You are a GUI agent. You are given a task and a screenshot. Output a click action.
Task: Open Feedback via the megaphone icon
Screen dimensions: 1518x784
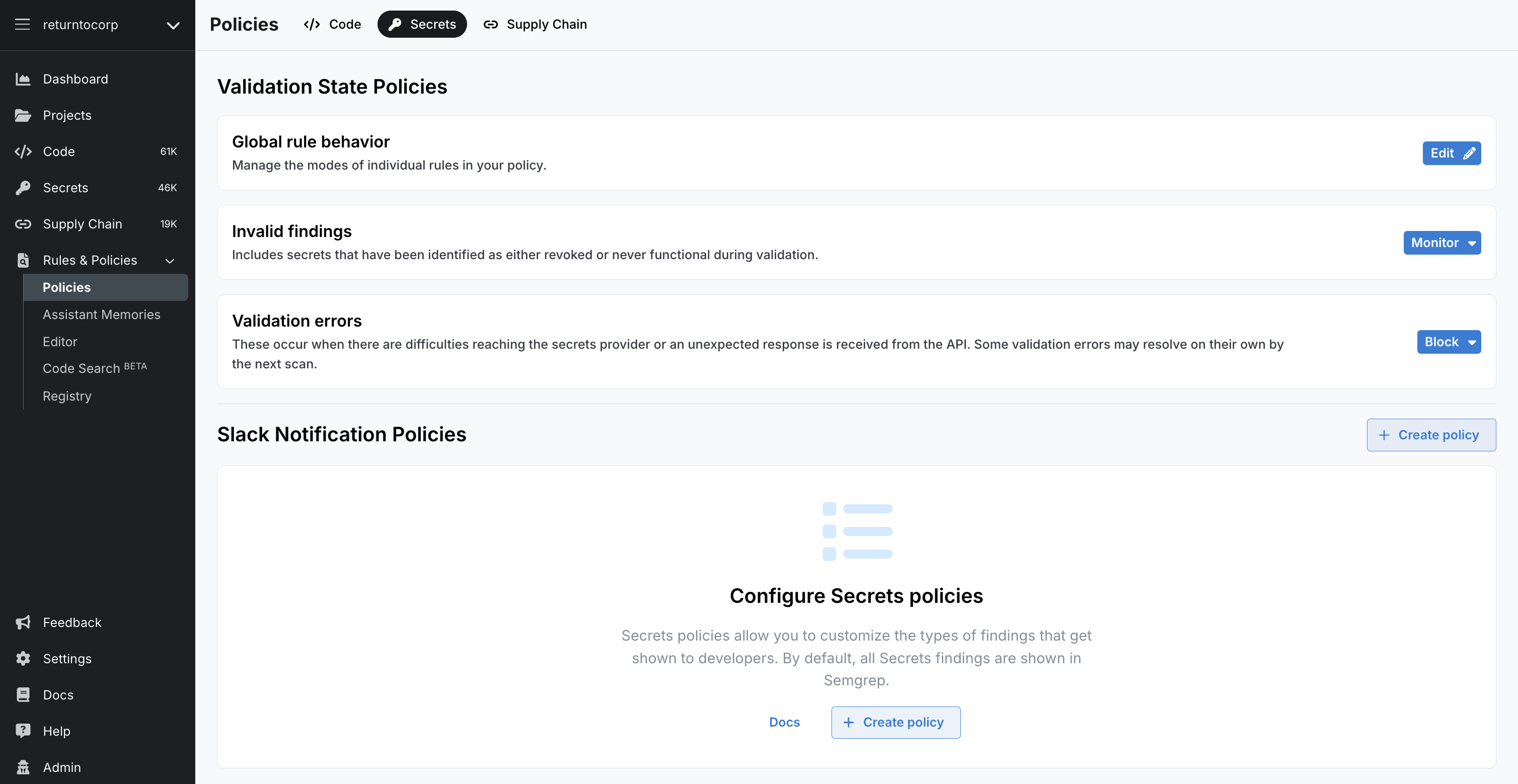[x=22, y=622]
